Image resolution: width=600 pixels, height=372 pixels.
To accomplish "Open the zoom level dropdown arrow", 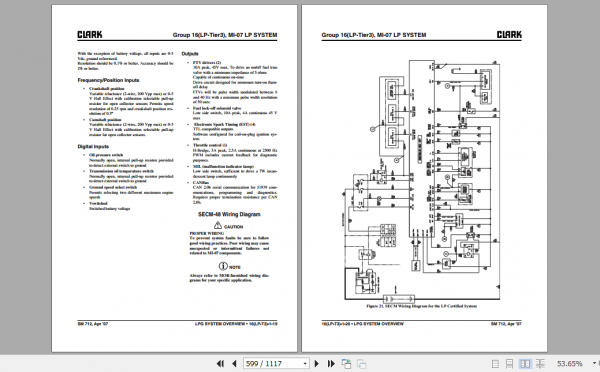I will point(594,363).
